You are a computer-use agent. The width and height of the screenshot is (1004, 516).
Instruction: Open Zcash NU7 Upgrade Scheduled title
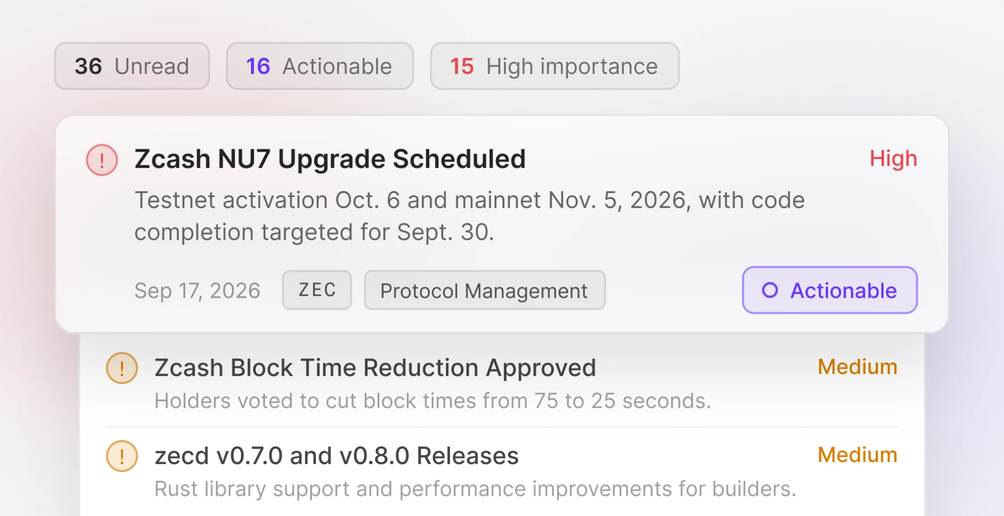coord(330,159)
